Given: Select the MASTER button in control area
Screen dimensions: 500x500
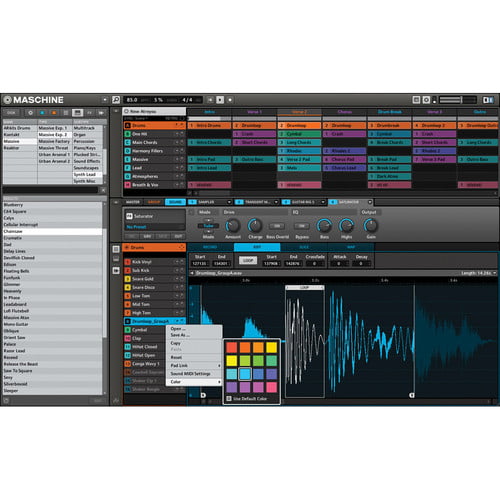Looking at the screenshot, I should point(133,202).
